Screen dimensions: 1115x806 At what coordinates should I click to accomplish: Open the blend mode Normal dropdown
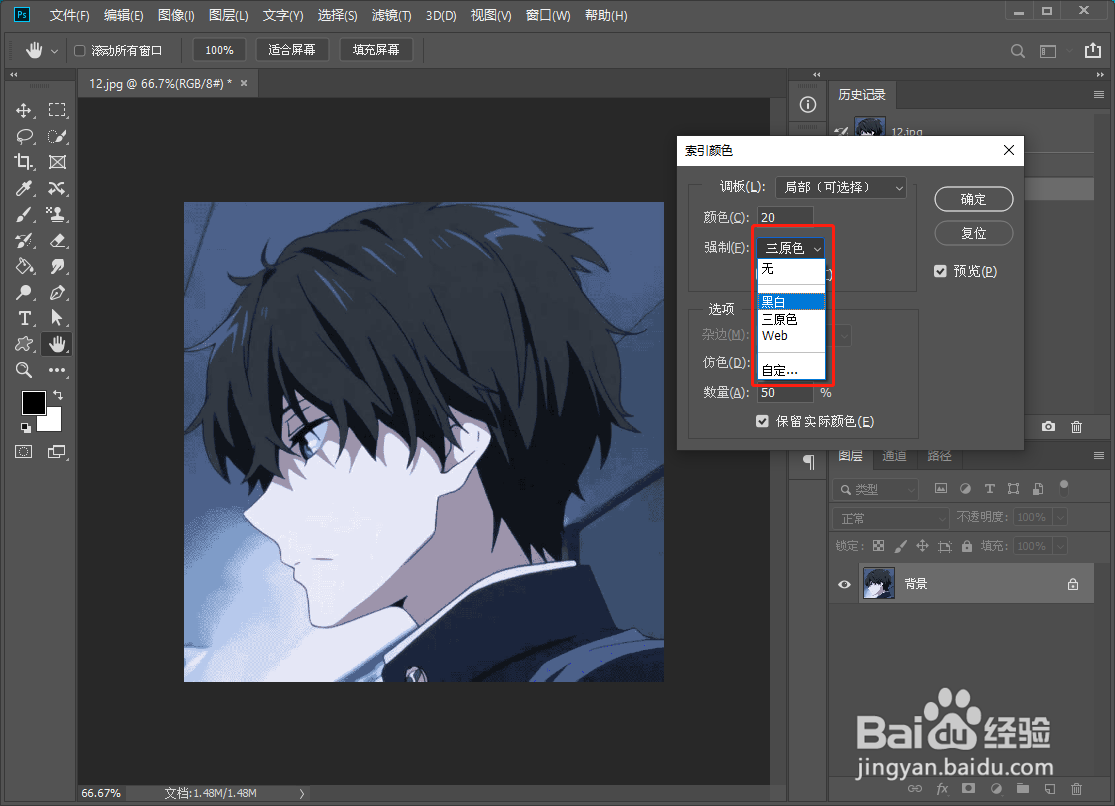(x=891, y=518)
